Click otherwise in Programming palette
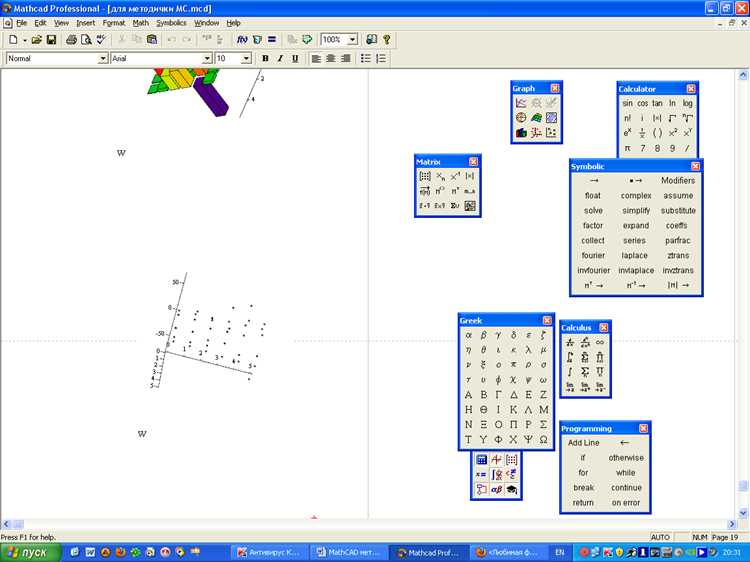 [x=626, y=458]
